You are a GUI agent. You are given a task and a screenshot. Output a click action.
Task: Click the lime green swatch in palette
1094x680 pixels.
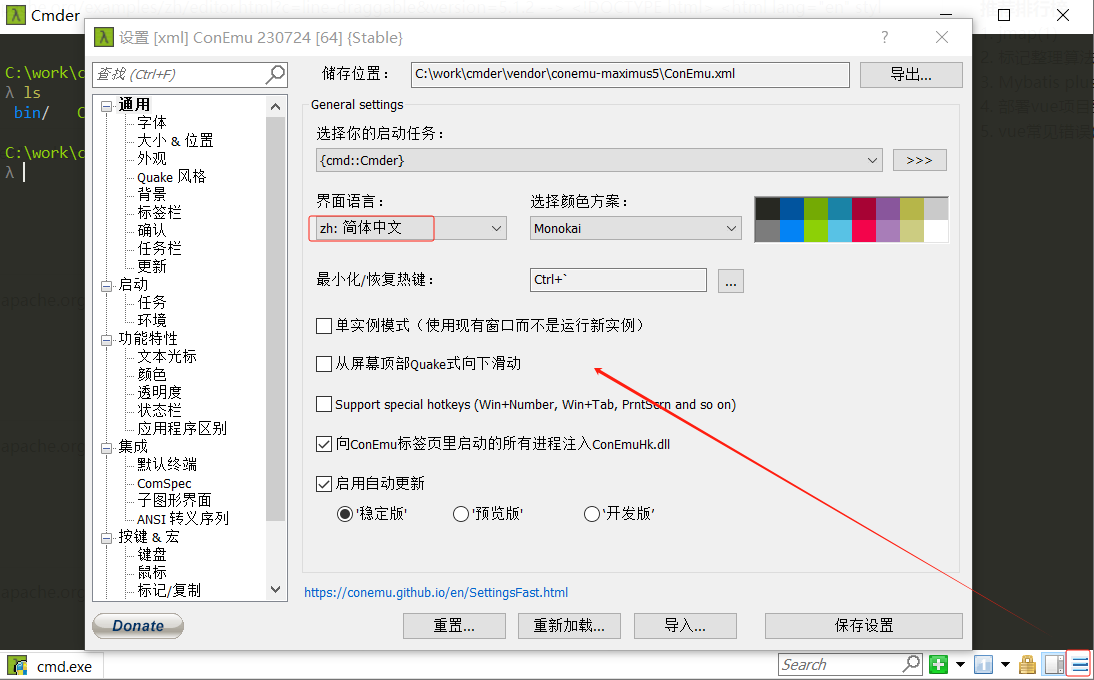(816, 231)
